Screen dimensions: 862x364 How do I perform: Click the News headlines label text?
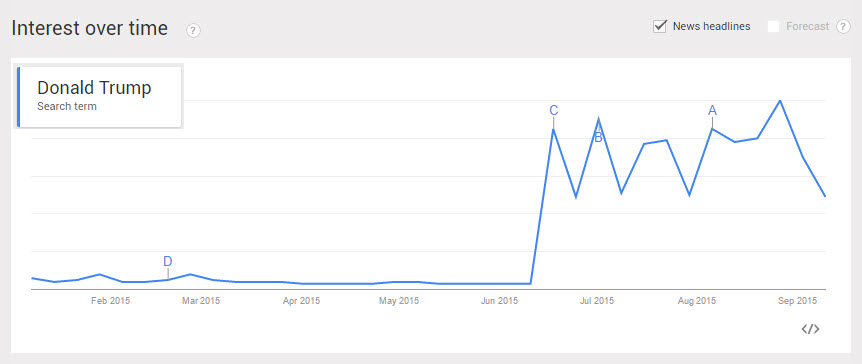tap(711, 26)
